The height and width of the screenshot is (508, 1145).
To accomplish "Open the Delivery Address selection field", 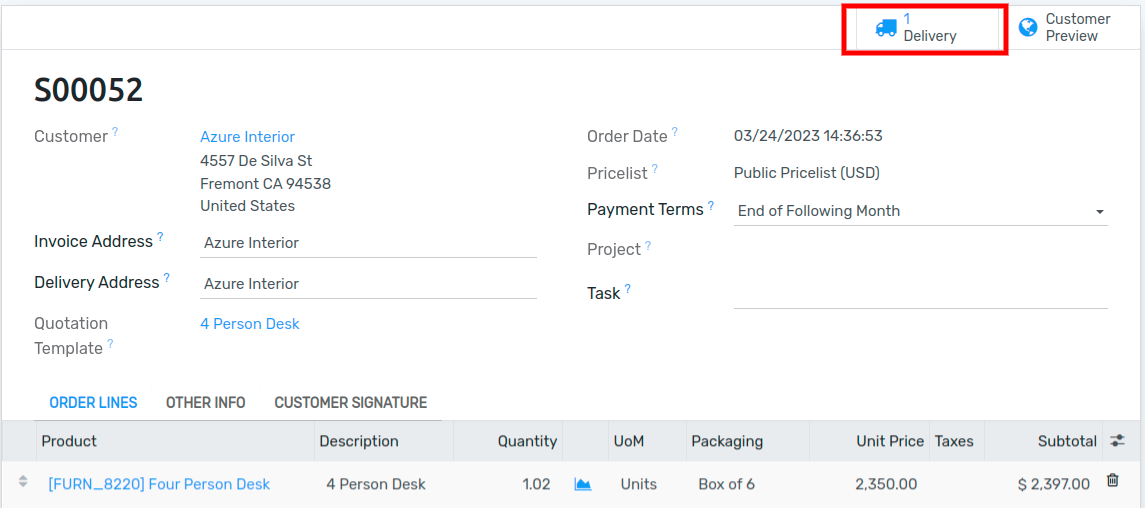I will click(368, 284).
